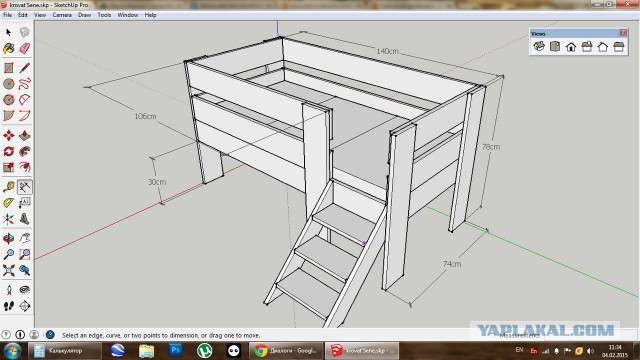The width and height of the screenshot is (640, 360).
Task: Select the Scale tool
Action: click(9, 167)
